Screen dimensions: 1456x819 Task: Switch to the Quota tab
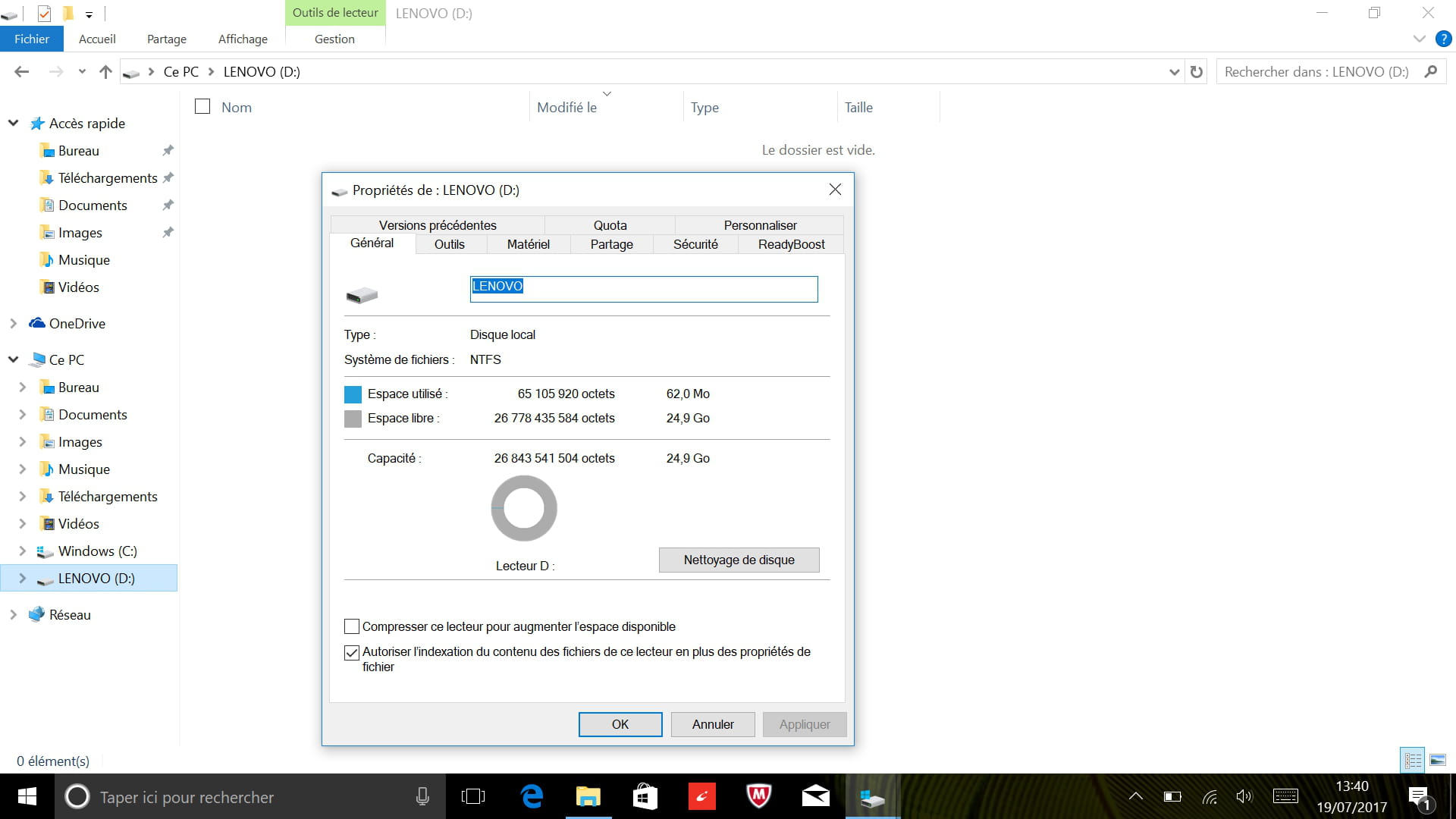click(610, 225)
